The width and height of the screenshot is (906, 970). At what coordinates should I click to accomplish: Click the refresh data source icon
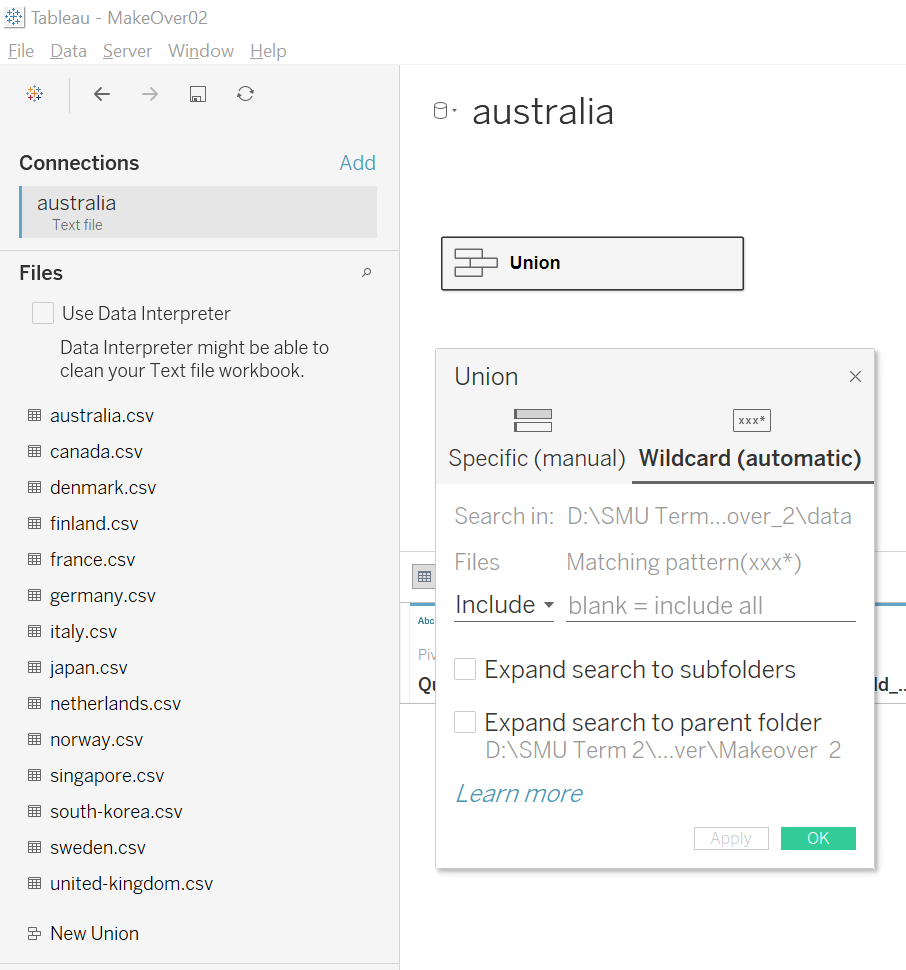coord(246,94)
